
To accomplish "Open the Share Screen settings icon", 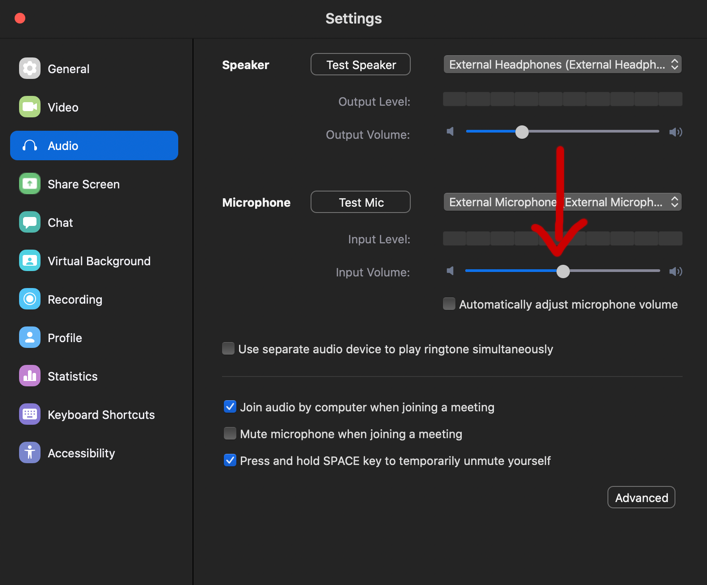I will tap(30, 184).
